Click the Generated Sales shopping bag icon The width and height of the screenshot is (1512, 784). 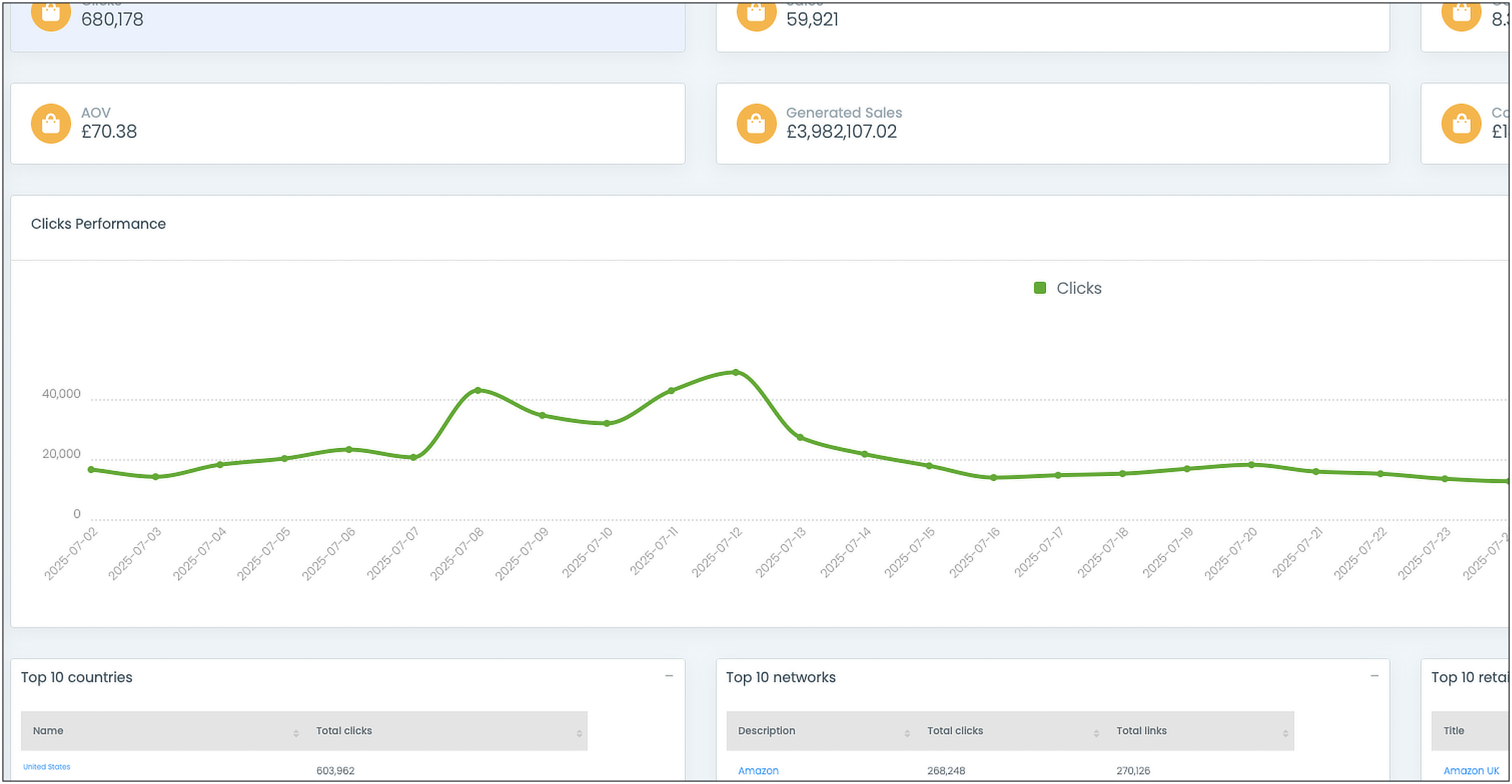[756, 123]
